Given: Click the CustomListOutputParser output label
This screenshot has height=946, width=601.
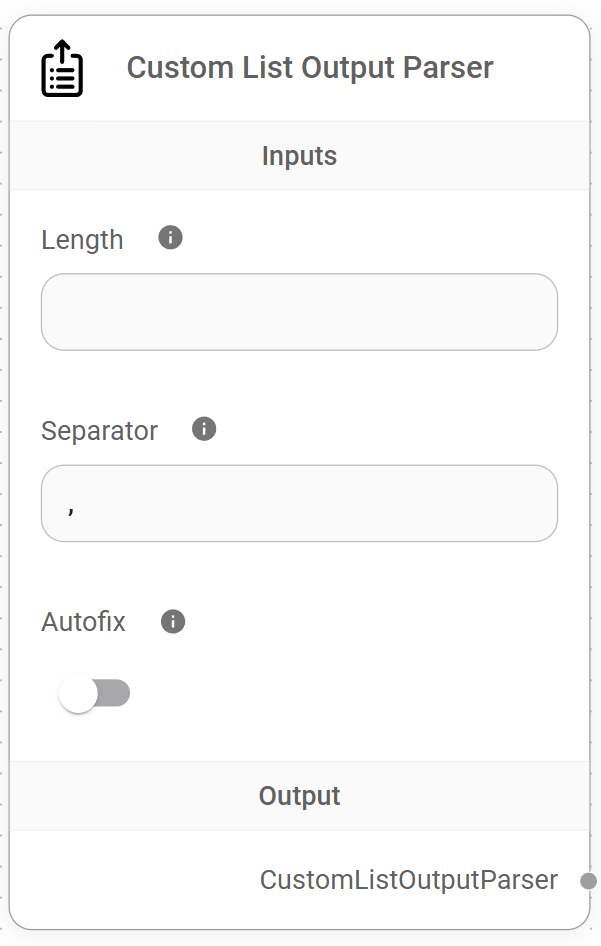Looking at the screenshot, I should click(x=408, y=880).
